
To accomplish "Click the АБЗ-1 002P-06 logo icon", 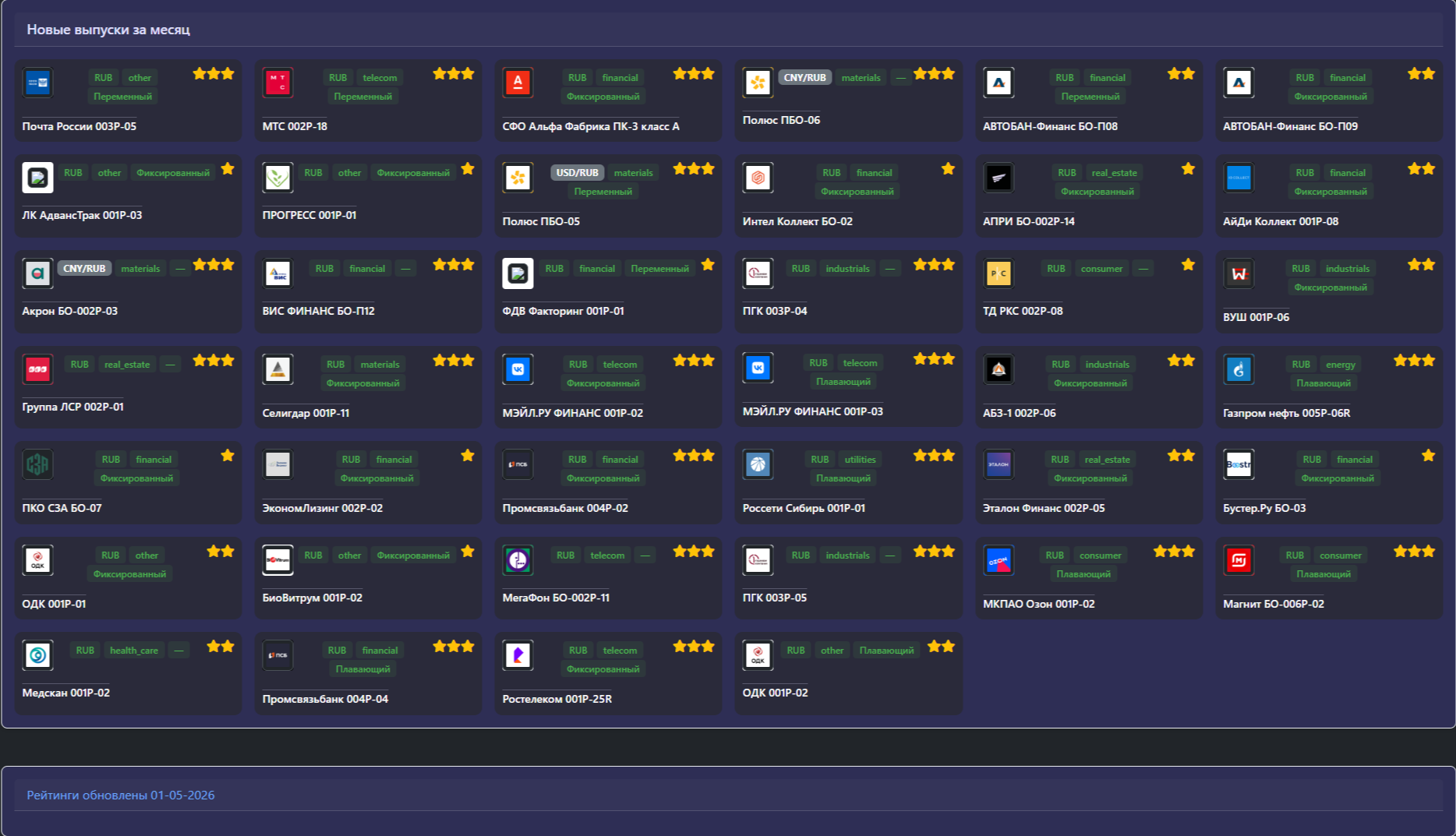I will point(998,369).
